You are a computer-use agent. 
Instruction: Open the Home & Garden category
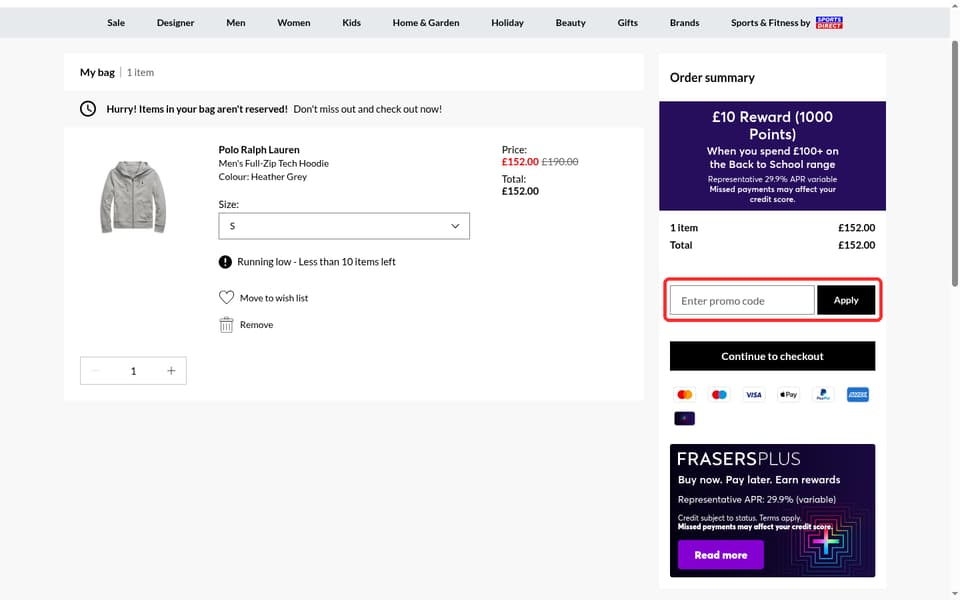[x=426, y=23]
